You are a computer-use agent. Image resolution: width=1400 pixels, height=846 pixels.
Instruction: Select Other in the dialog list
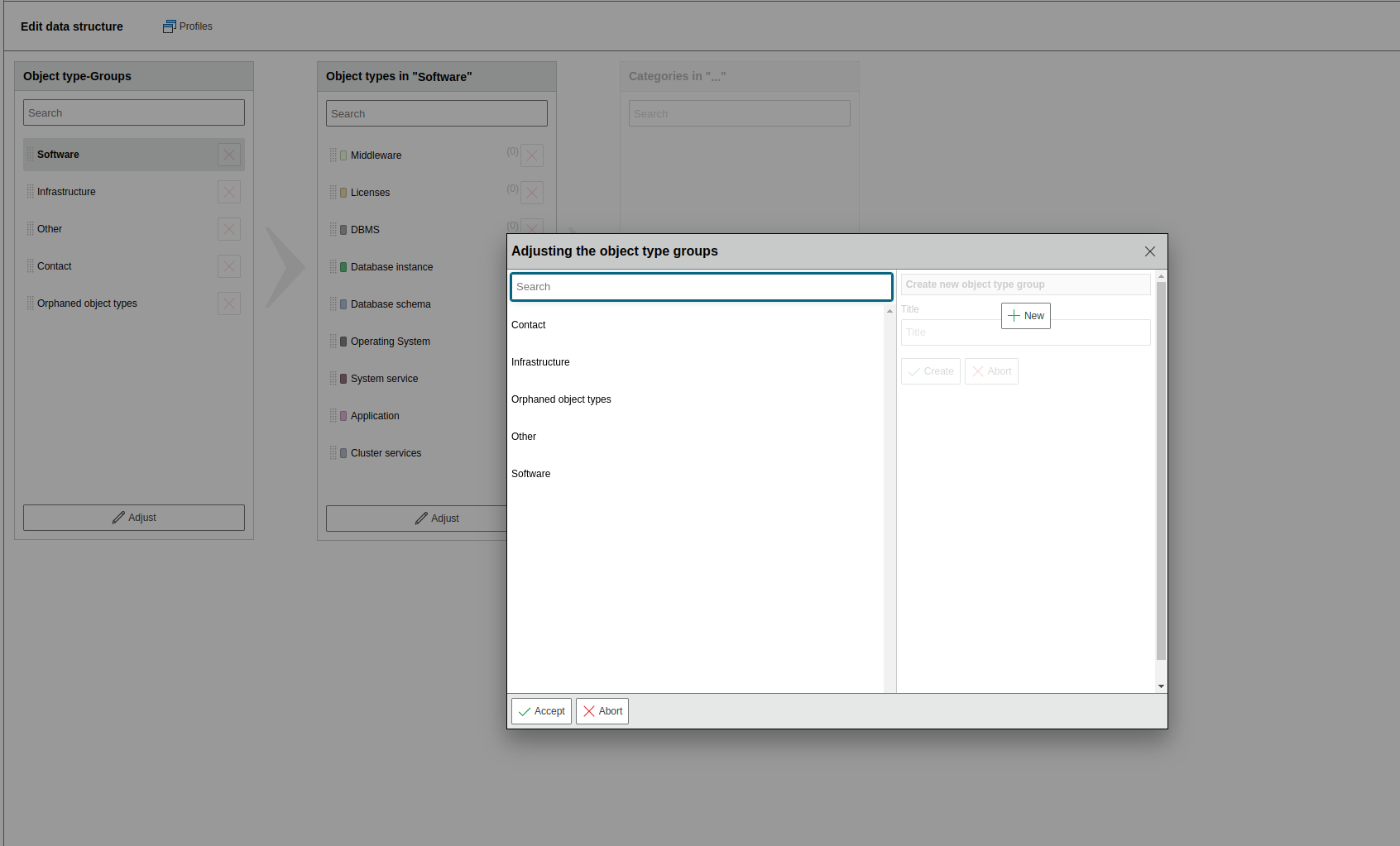[x=696, y=437]
